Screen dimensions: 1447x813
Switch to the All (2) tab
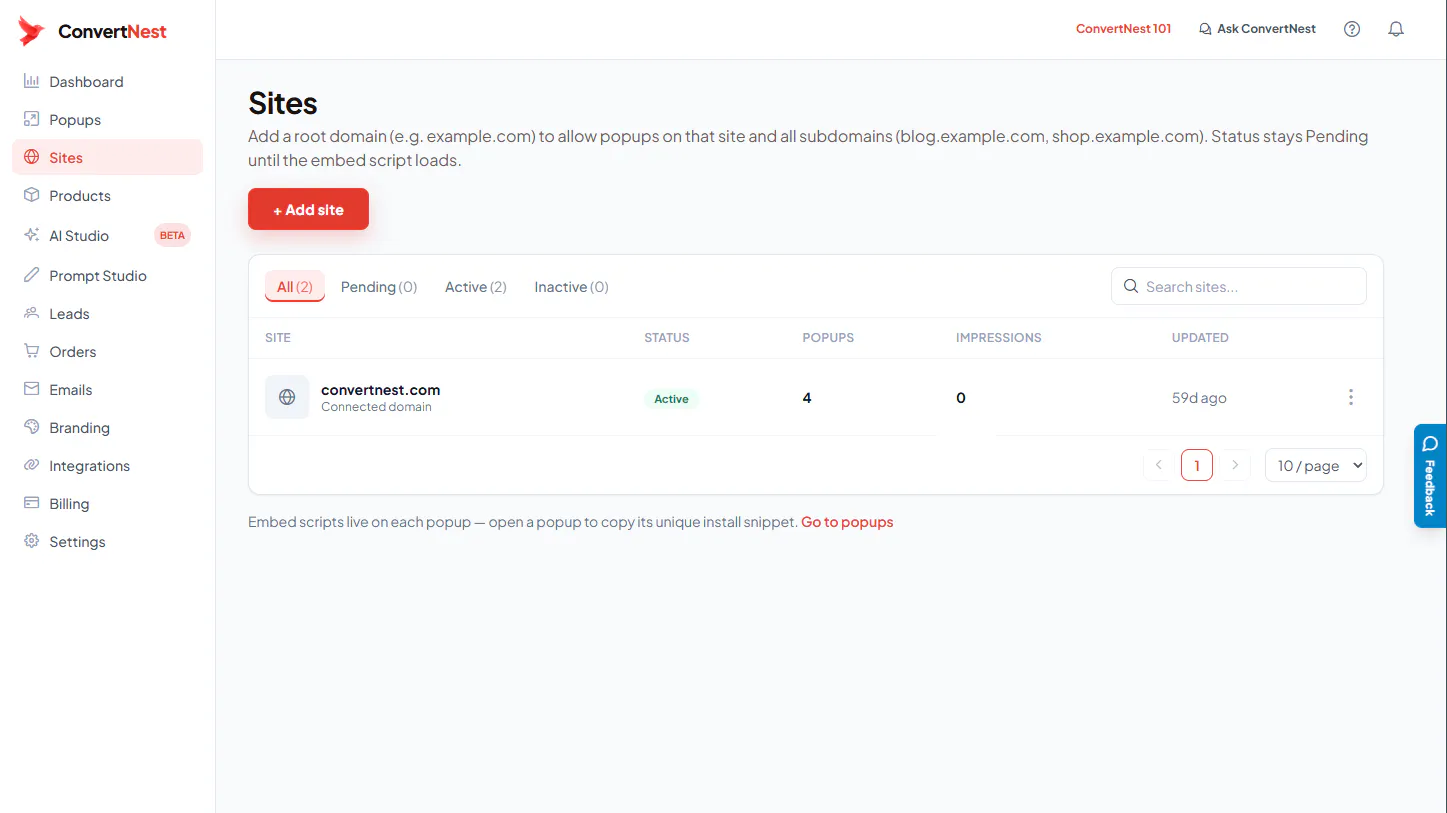pyautogui.click(x=295, y=287)
